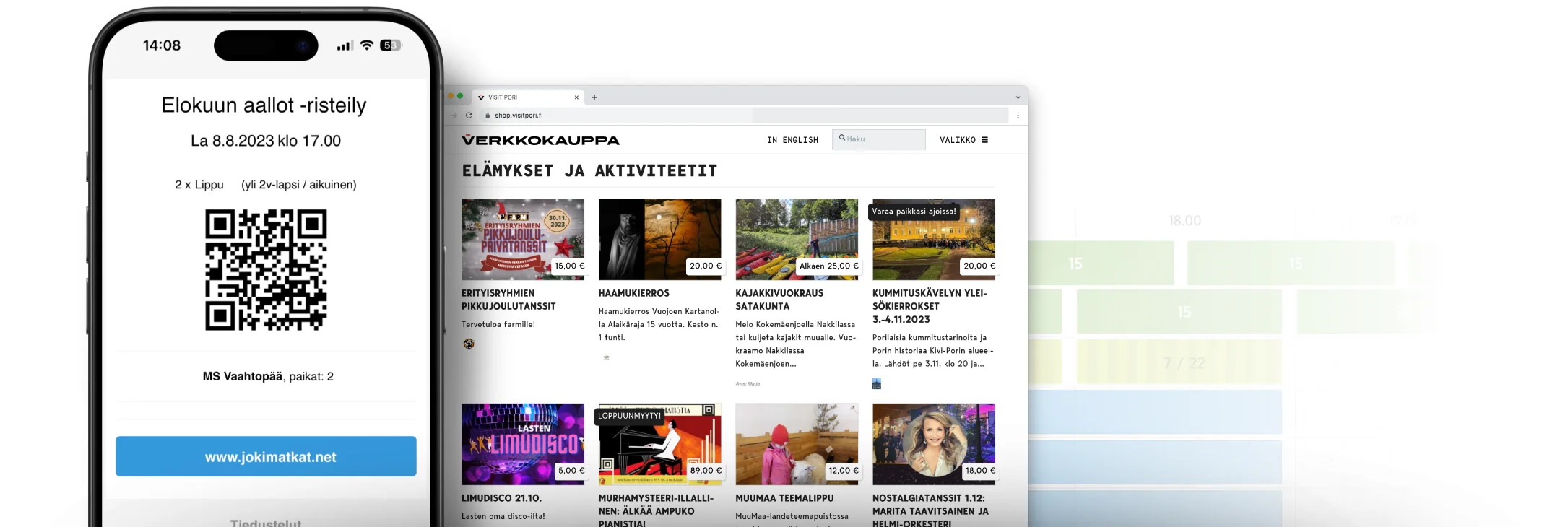1568x527 pixels.
Task: Tap MS Vaahtopää, paikat: 2 text
Action: (x=268, y=376)
